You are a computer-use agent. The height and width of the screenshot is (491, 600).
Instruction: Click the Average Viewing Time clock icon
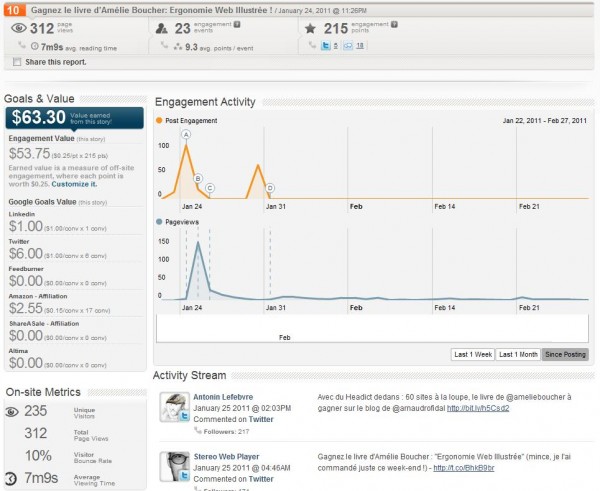point(11,478)
